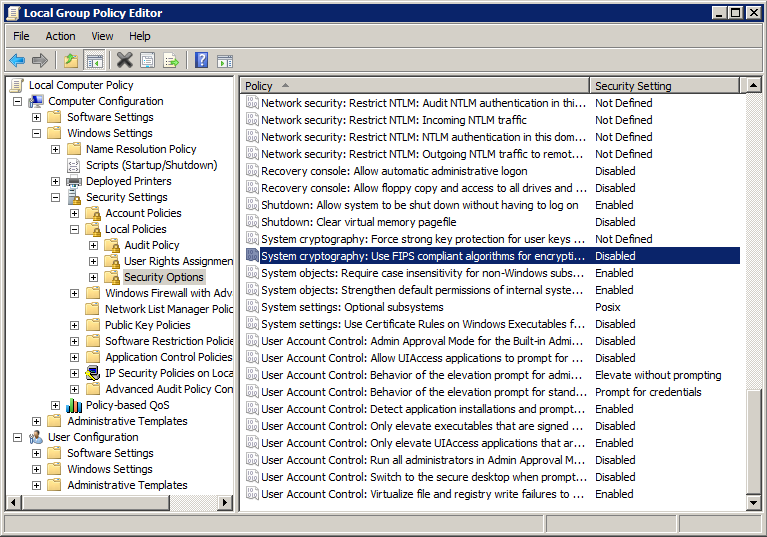Click the Help question mark icon
Viewport: 767px width, 537px height.
click(202, 61)
